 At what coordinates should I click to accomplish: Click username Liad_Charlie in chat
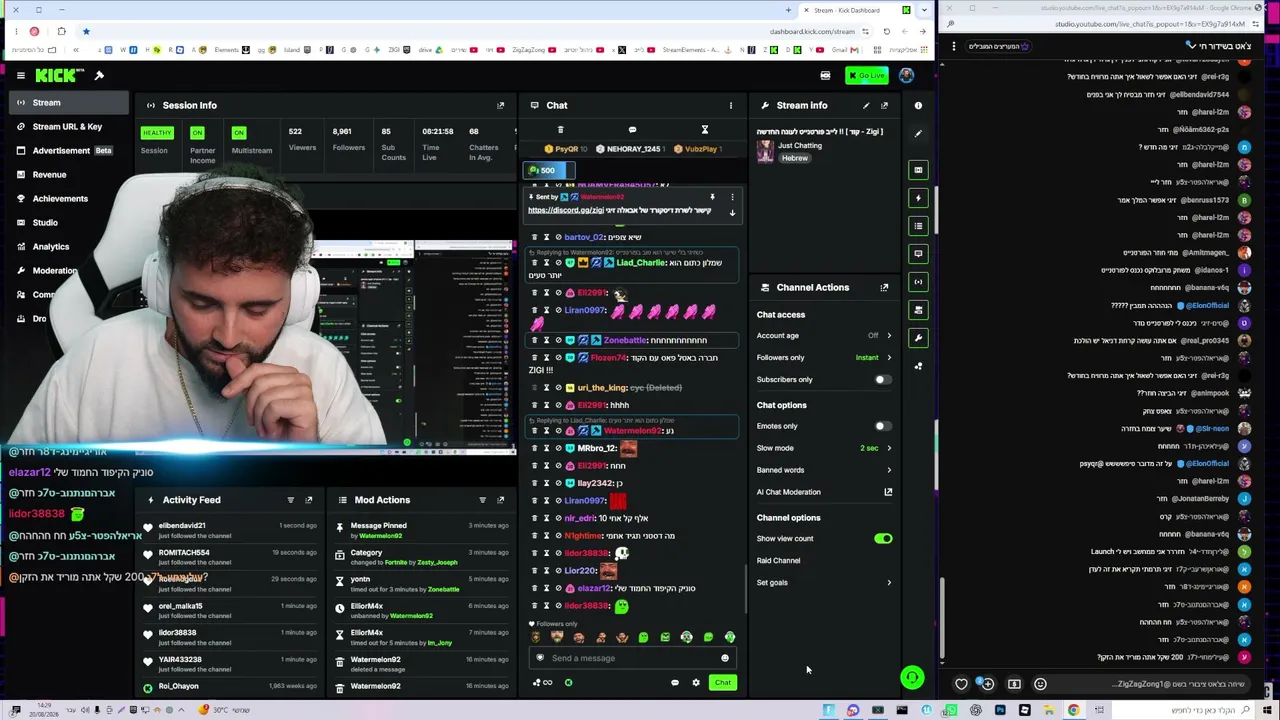point(640,263)
